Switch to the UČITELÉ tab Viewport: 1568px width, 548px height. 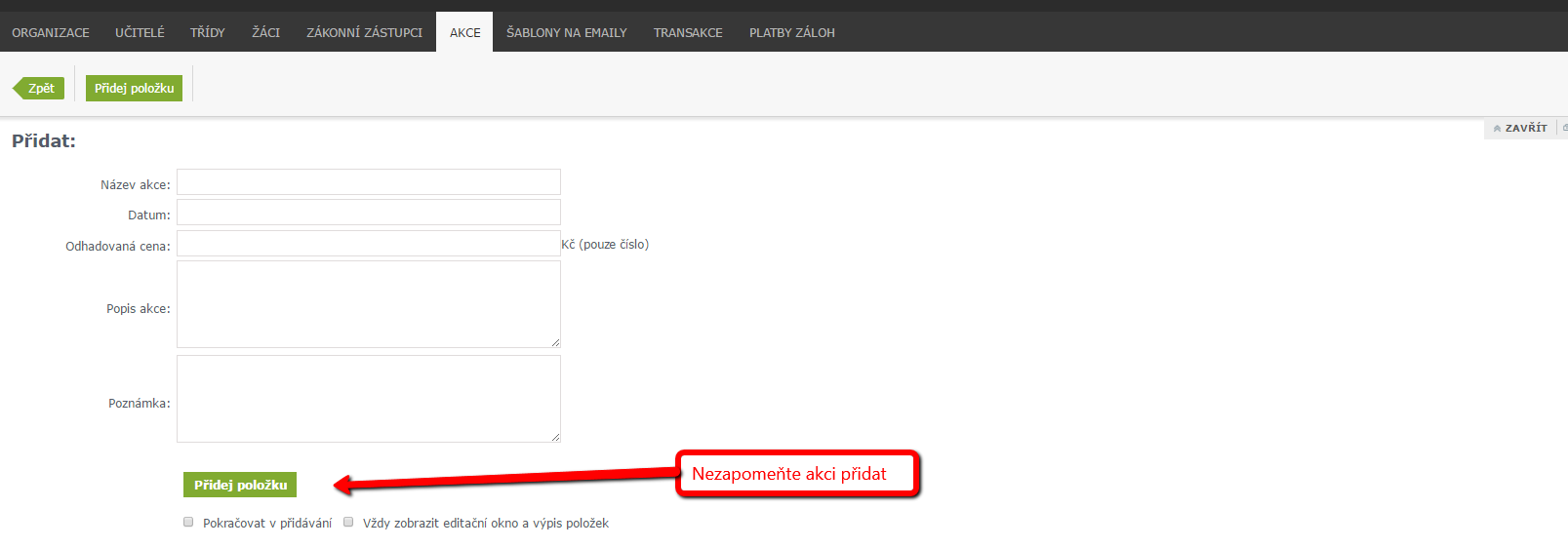pos(140,32)
